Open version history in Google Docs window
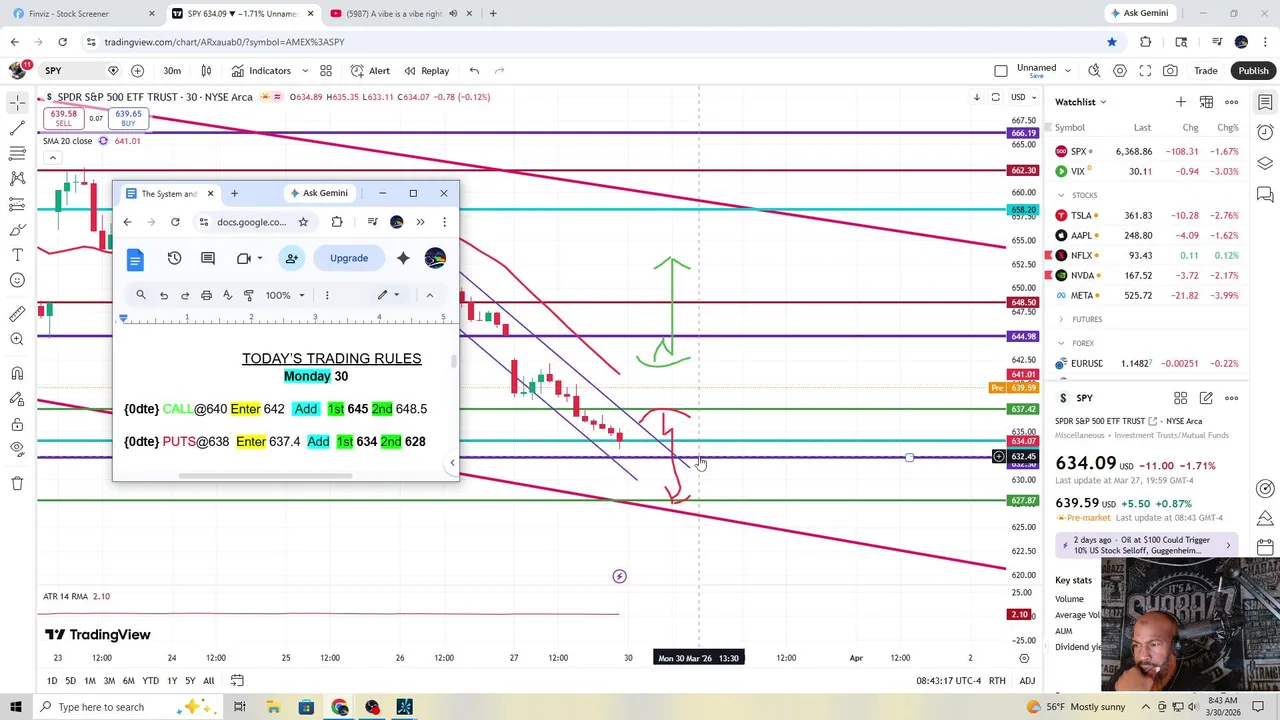The image size is (1280, 720). point(174,258)
